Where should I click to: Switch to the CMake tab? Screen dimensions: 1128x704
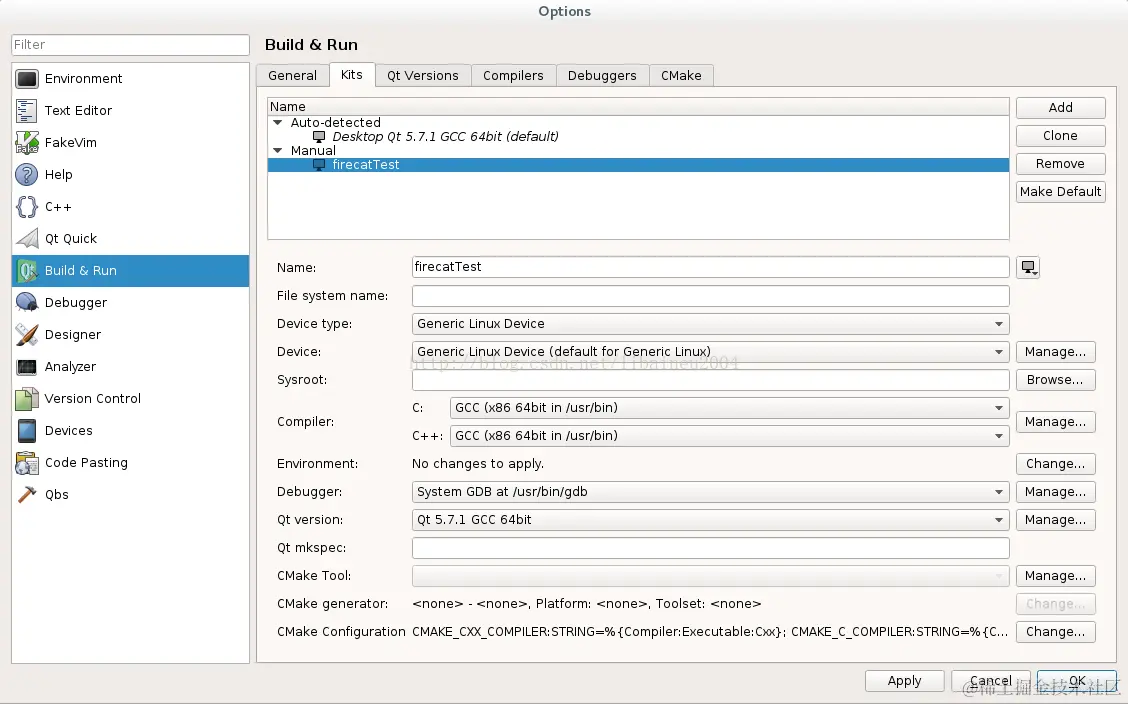click(681, 76)
